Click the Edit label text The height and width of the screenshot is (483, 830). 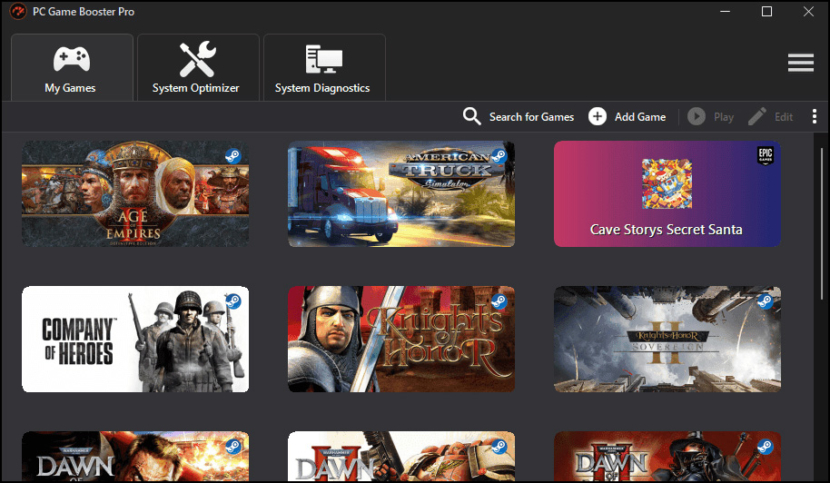tap(783, 117)
